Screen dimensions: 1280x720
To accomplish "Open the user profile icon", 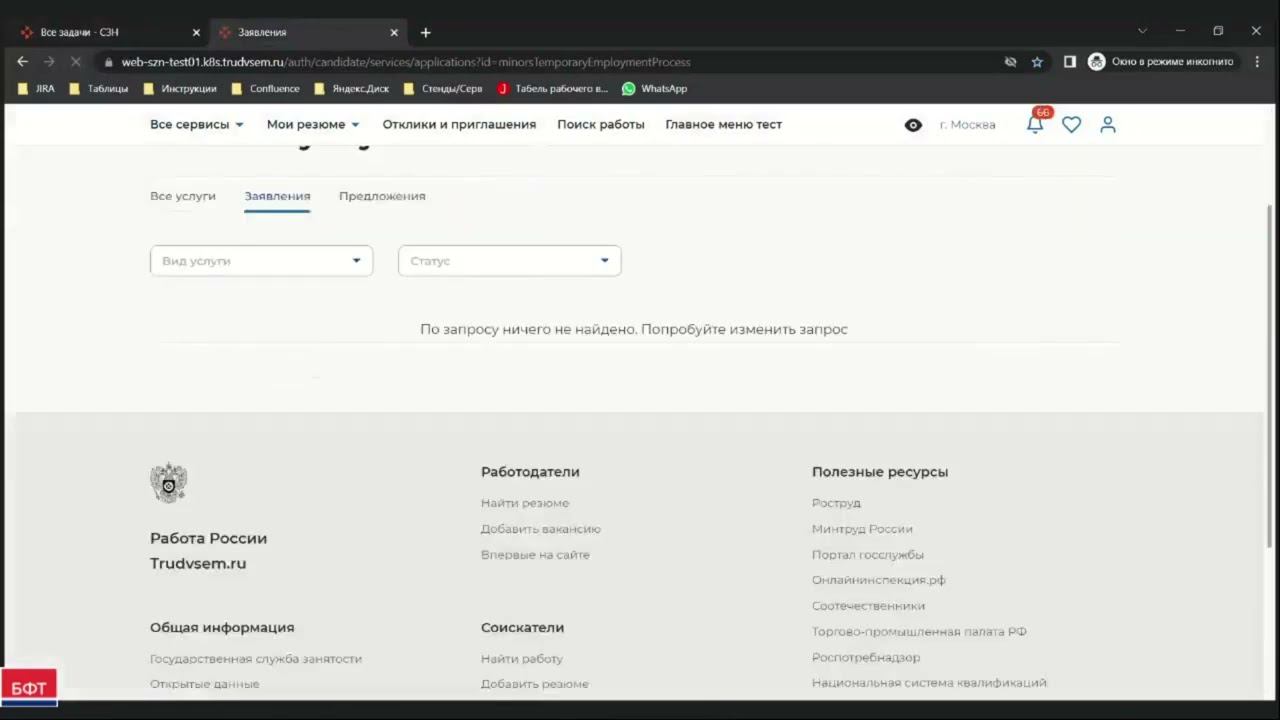I will click(x=1107, y=125).
